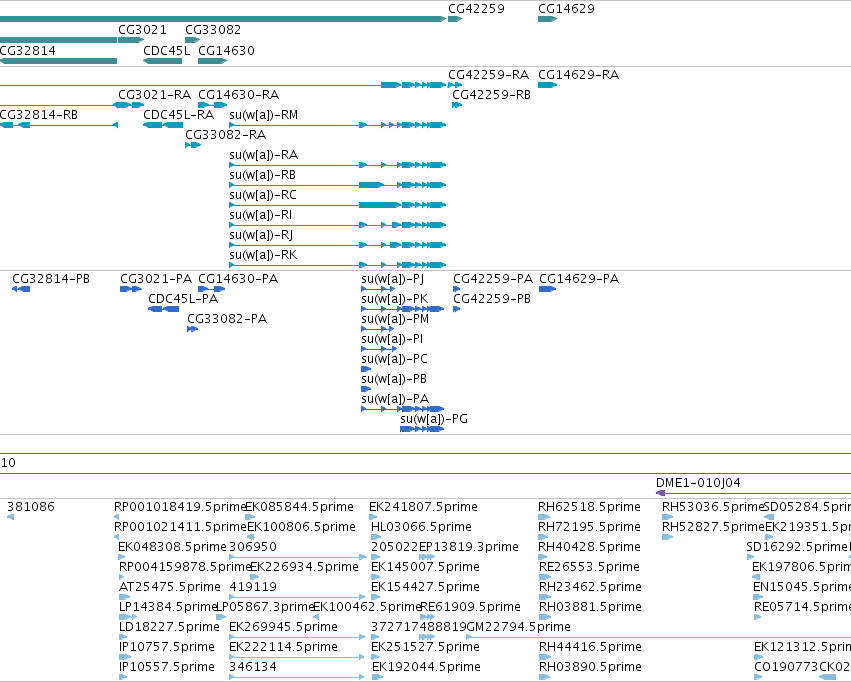
Task: Select transcript su(w[a])-RA label
Action: pyautogui.click(x=263, y=155)
